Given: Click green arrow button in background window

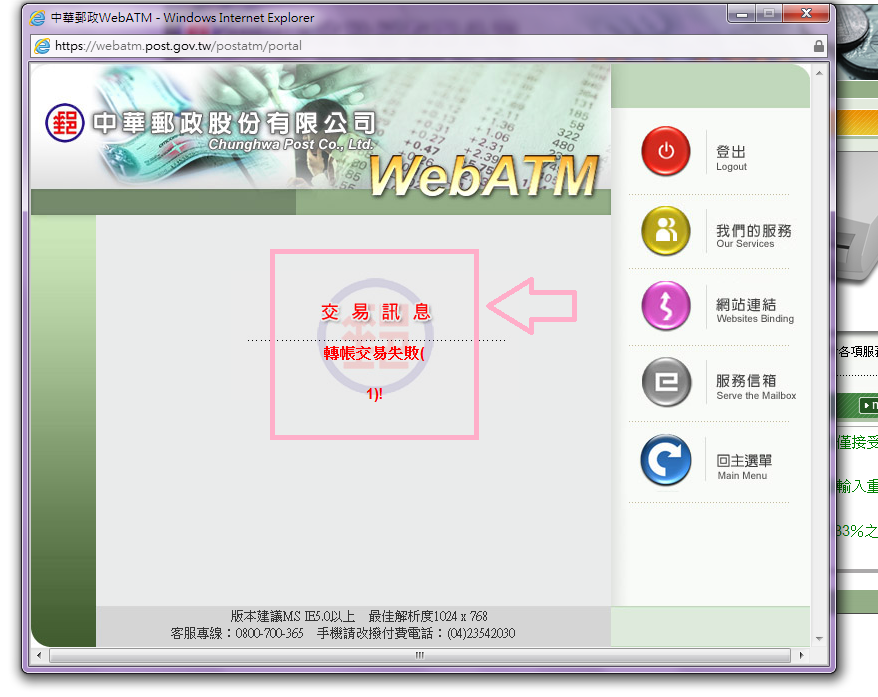Looking at the screenshot, I should click(868, 405).
